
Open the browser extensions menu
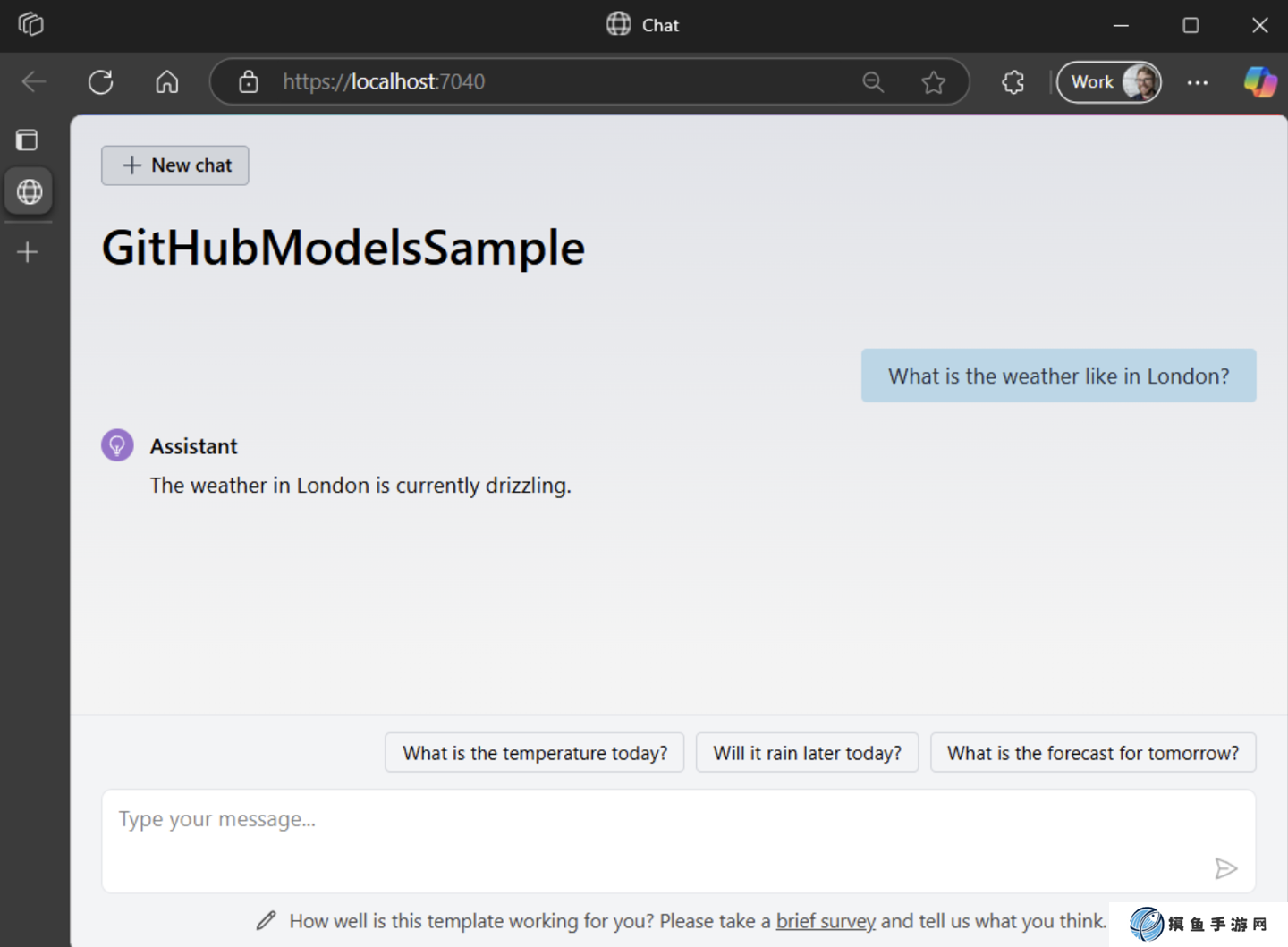tap(1013, 82)
